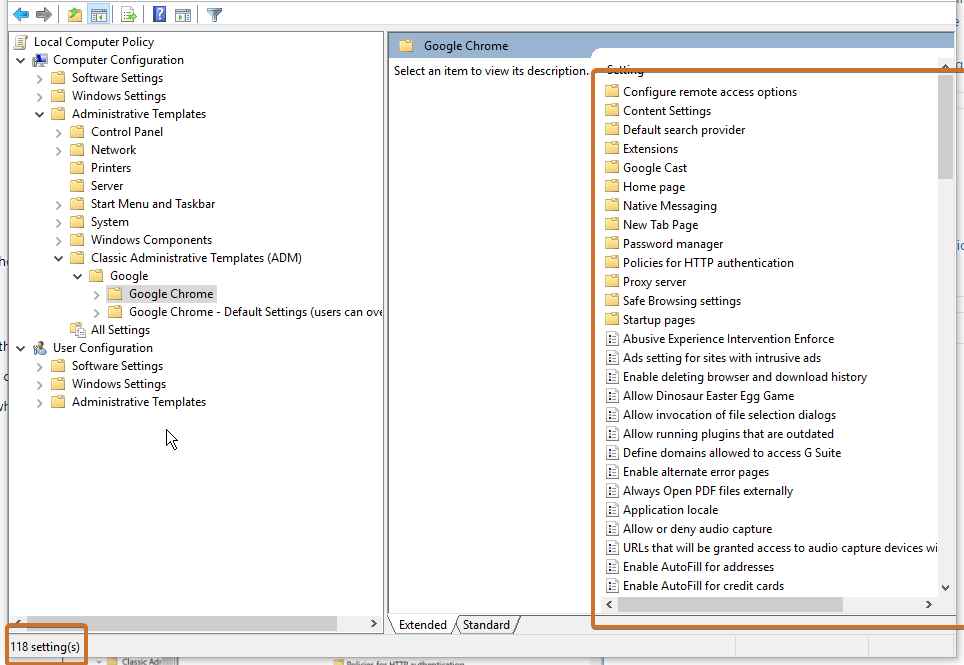964x665 pixels.
Task: Click the Filter funnel toolbar icon
Action: (x=214, y=14)
